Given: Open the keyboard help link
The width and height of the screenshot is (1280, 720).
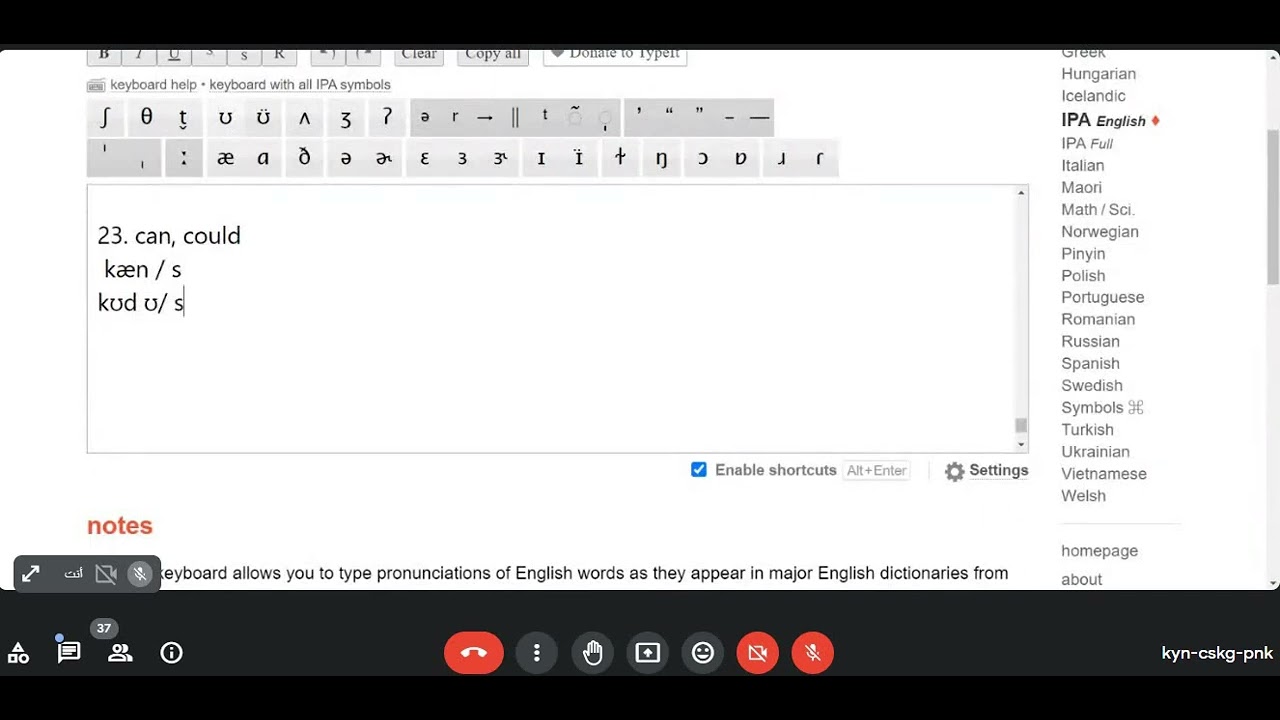Looking at the screenshot, I should coord(153,85).
